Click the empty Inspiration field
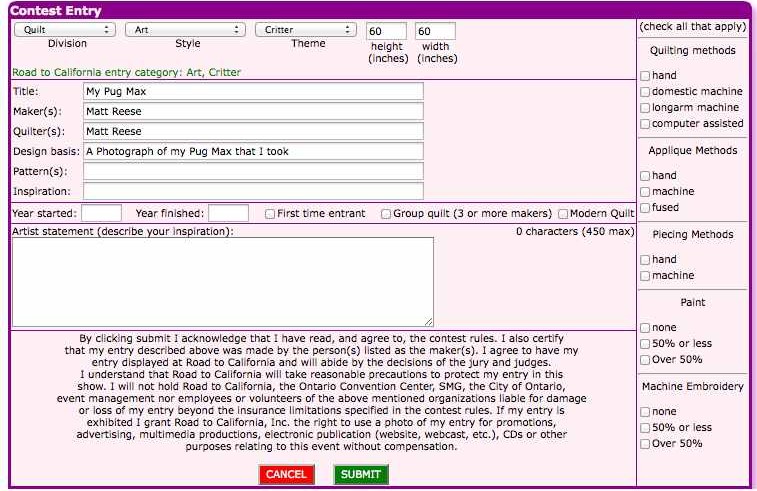 [253, 191]
